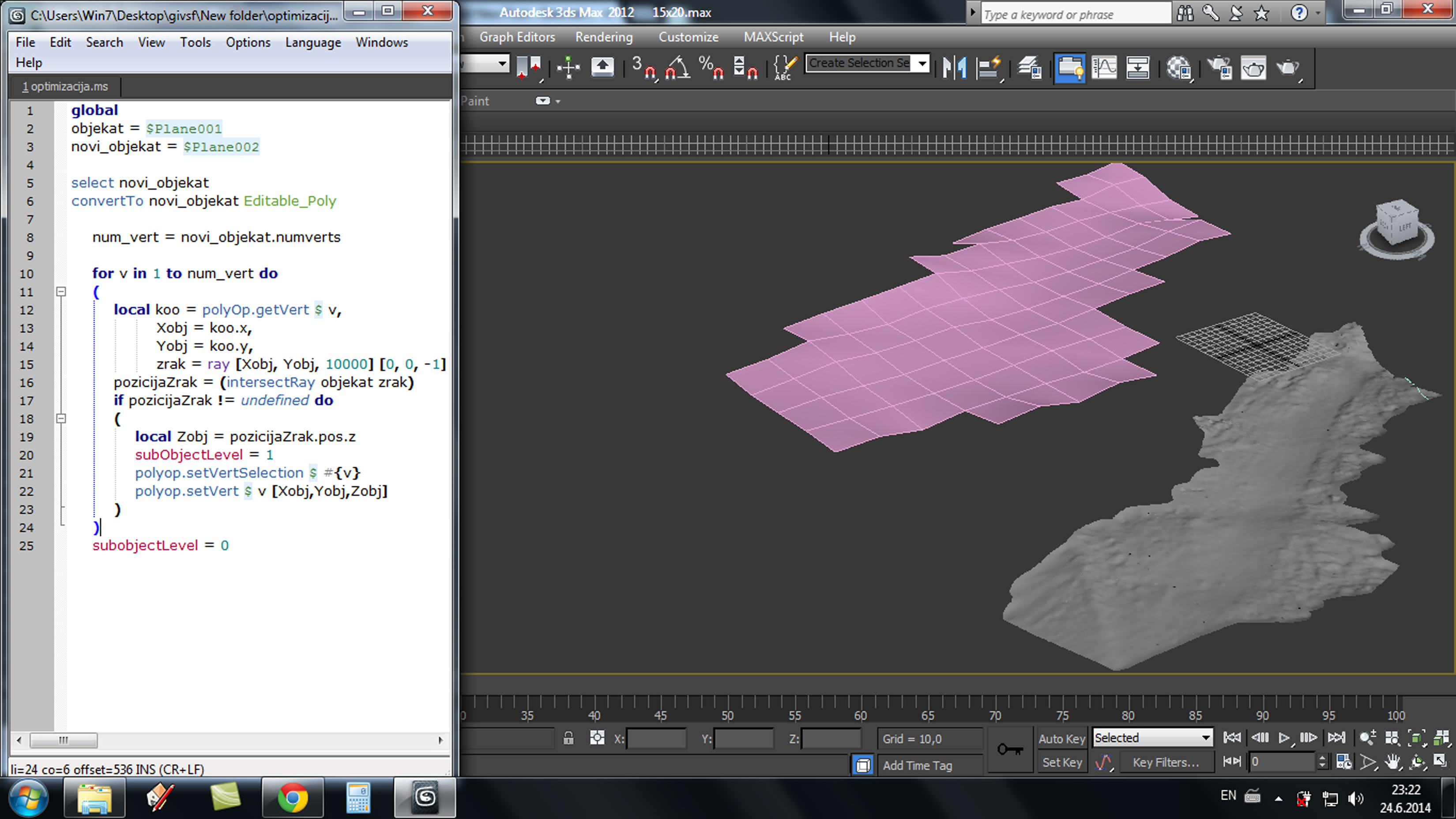This screenshot has height=819, width=1456.
Task: Click Chrome in Windows taskbar
Action: [x=292, y=798]
